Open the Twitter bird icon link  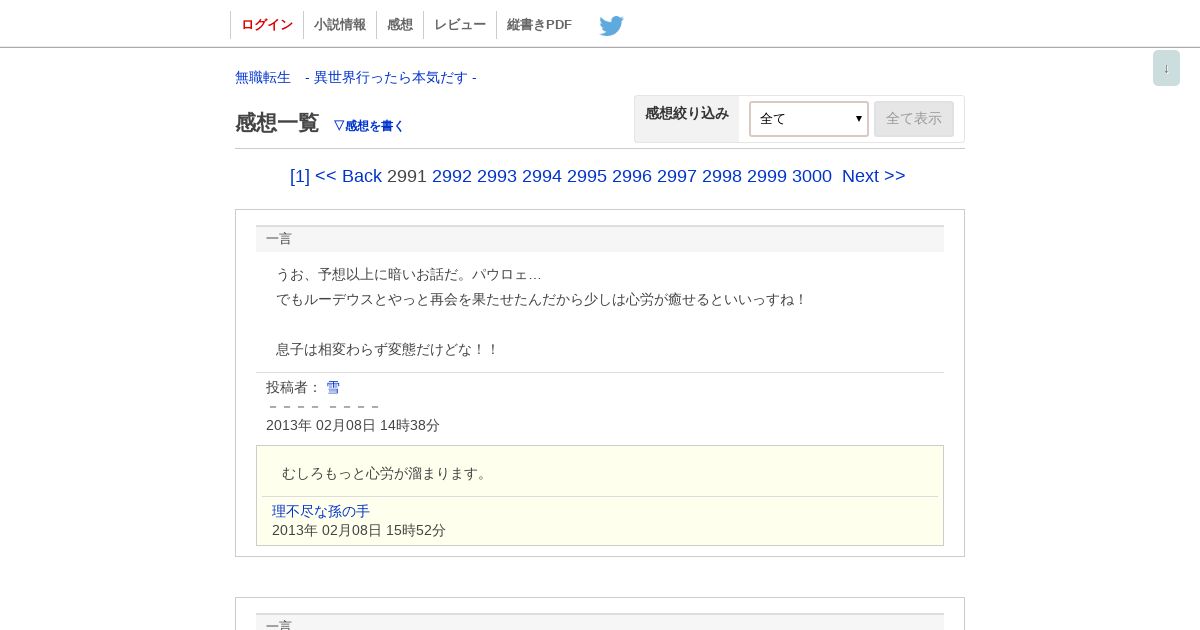611,25
